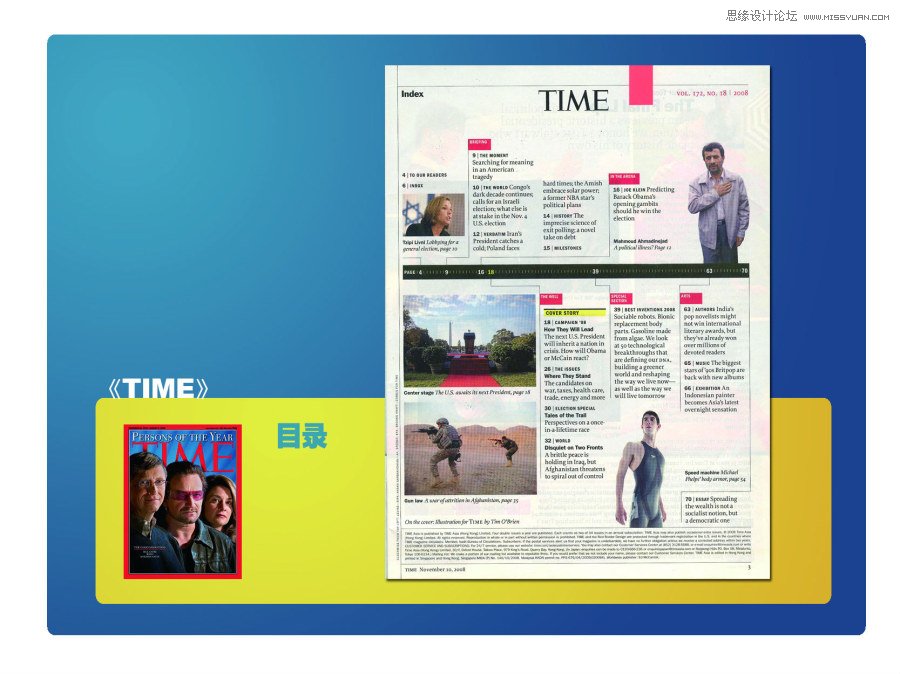Click page 9 marker on the page bar
This screenshot has height=674, width=900.
447,272
